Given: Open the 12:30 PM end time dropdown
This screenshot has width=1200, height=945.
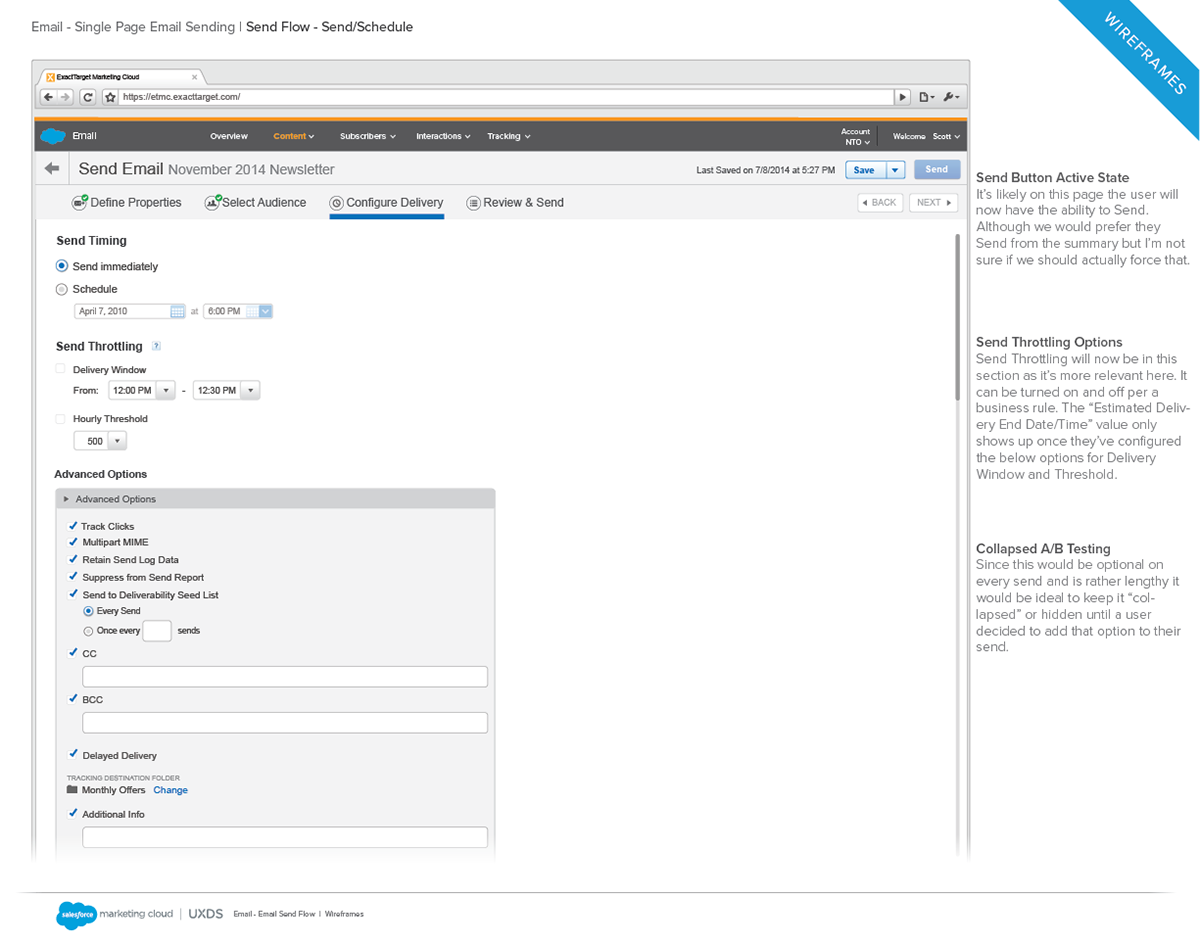Looking at the screenshot, I should 251,390.
